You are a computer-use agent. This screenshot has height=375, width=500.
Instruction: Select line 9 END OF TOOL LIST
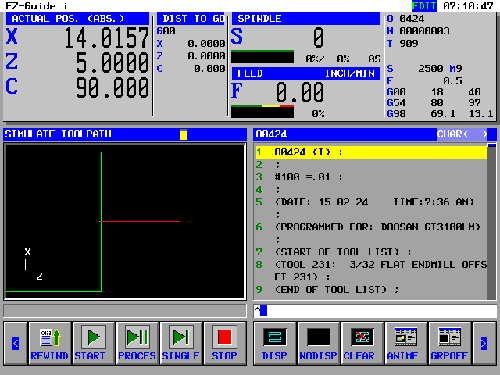click(x=371, y=289)
